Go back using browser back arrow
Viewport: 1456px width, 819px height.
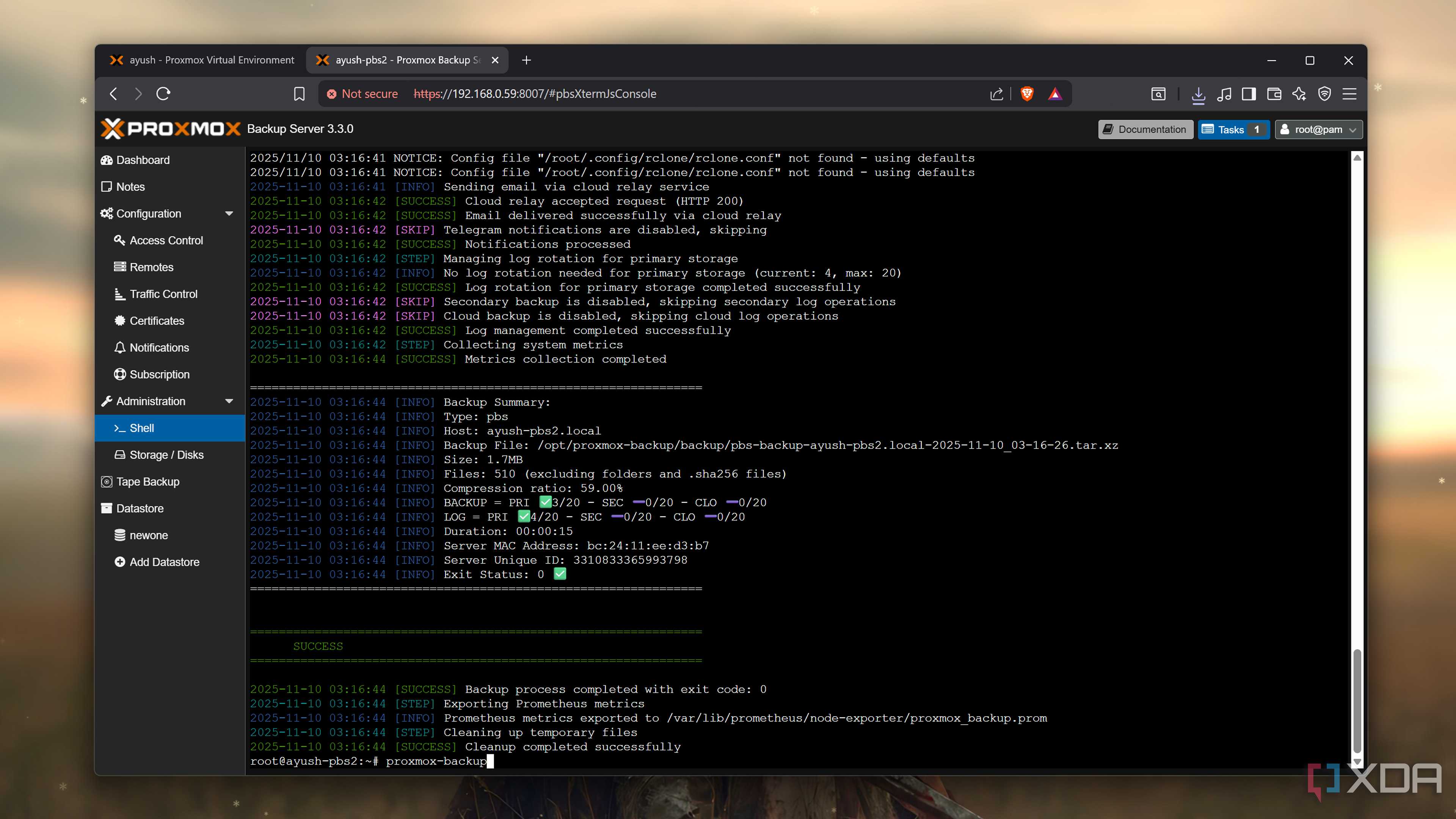[x=114, y=94]
